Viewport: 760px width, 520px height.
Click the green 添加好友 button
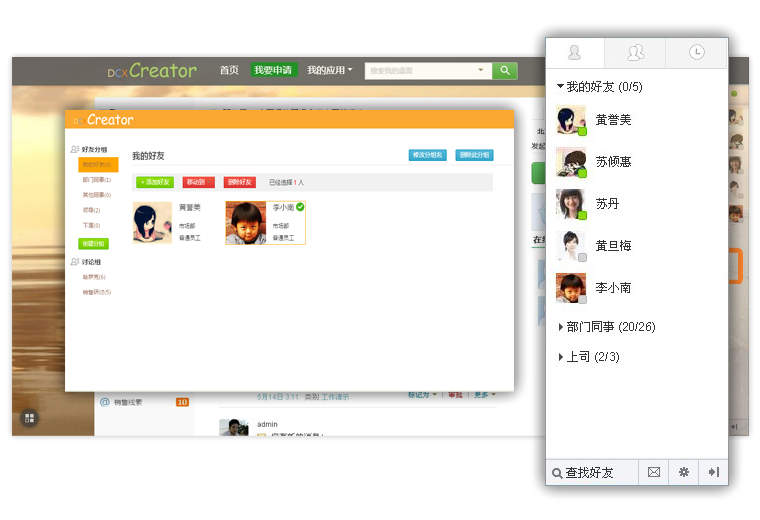(155, 183)
